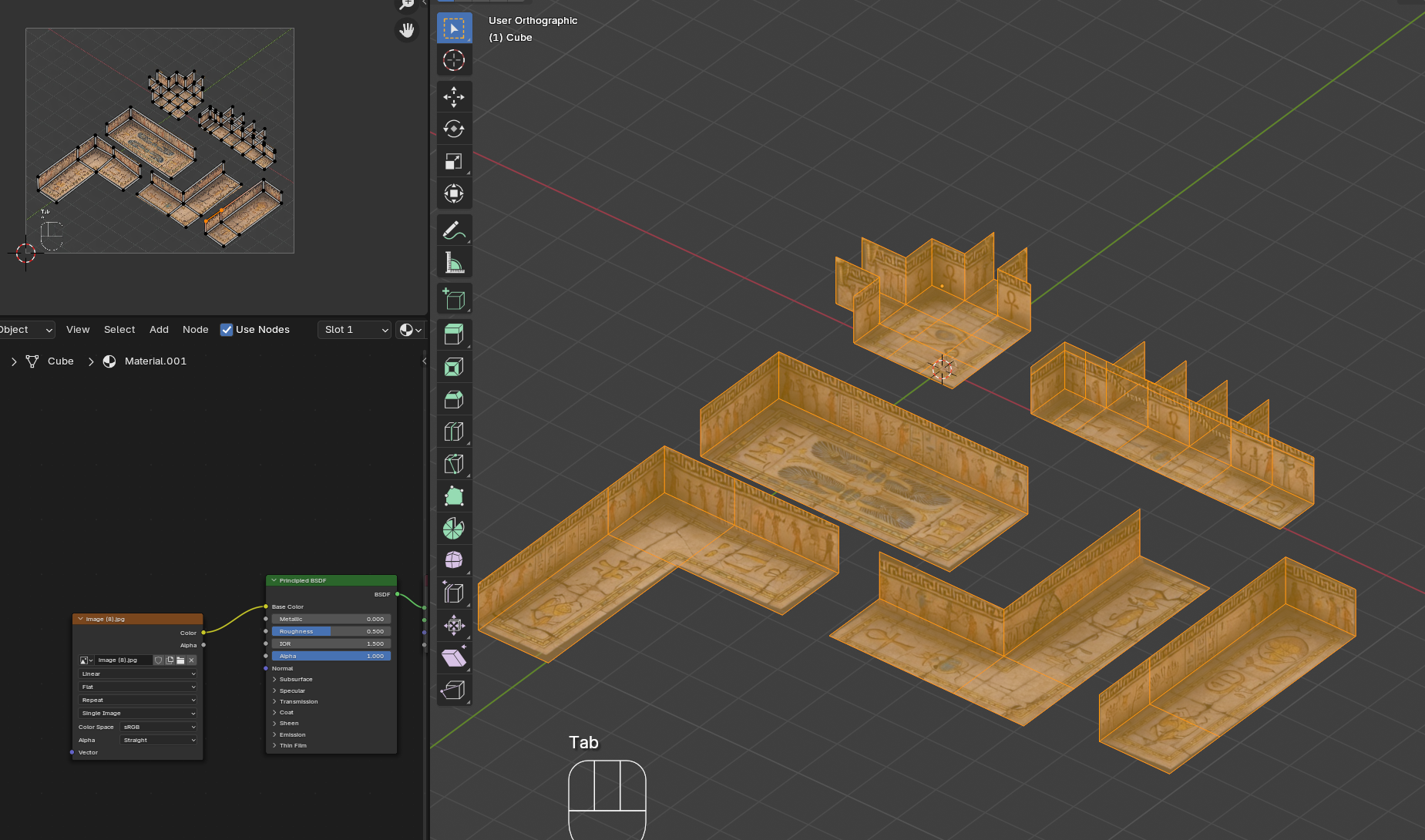Open the Repeat extension dropdown

pyautogui.click(x=138, y=701)
